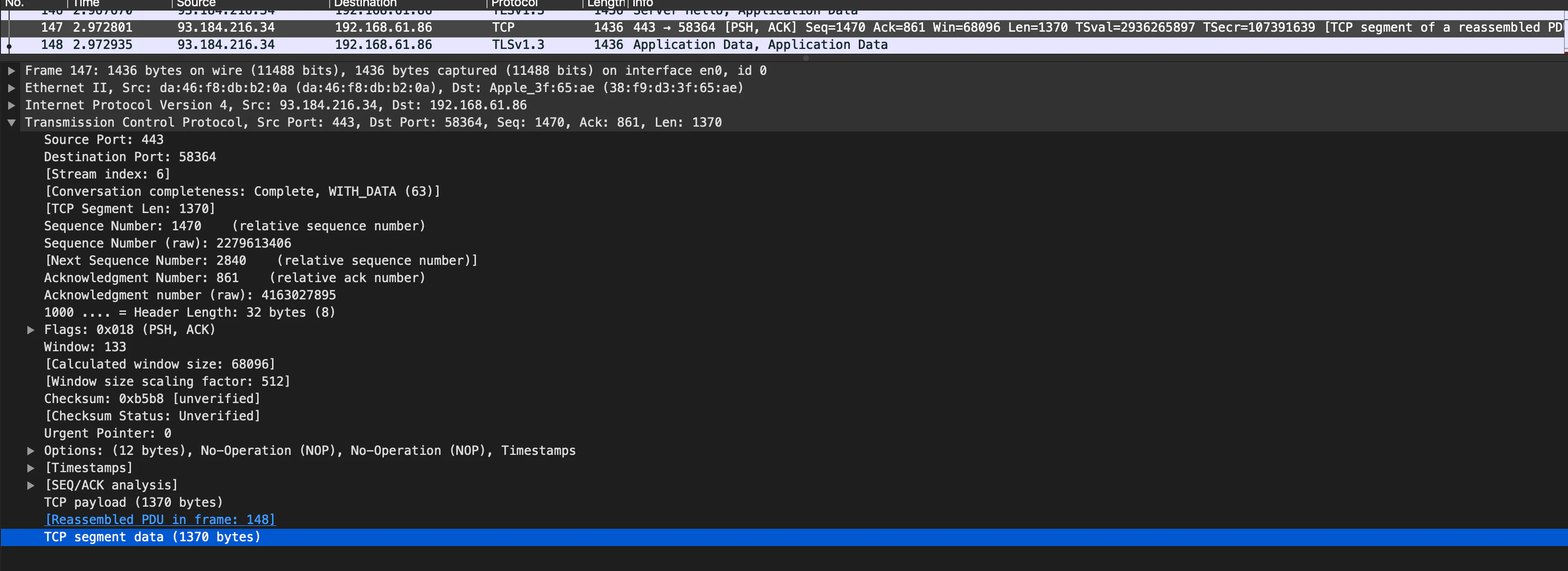This screenshot has width=1568, height=571.
Task: Collapse the Transmission Control Protocol section
Action: click(x=12, y=122)
